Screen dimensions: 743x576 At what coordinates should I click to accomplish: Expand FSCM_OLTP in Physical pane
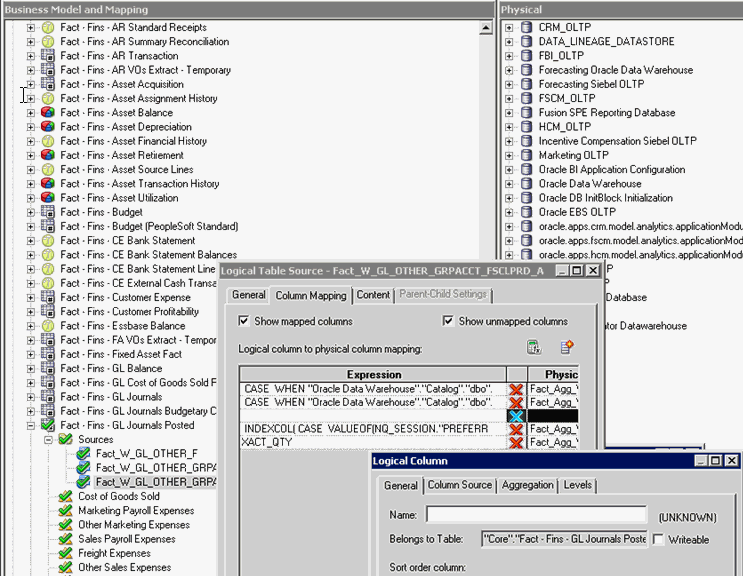click(x=509, y=99)
